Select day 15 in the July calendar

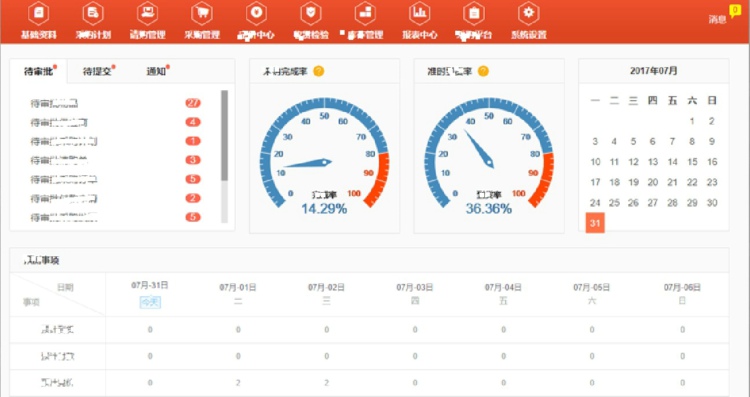pyautogui.click(x=692, y=162)
